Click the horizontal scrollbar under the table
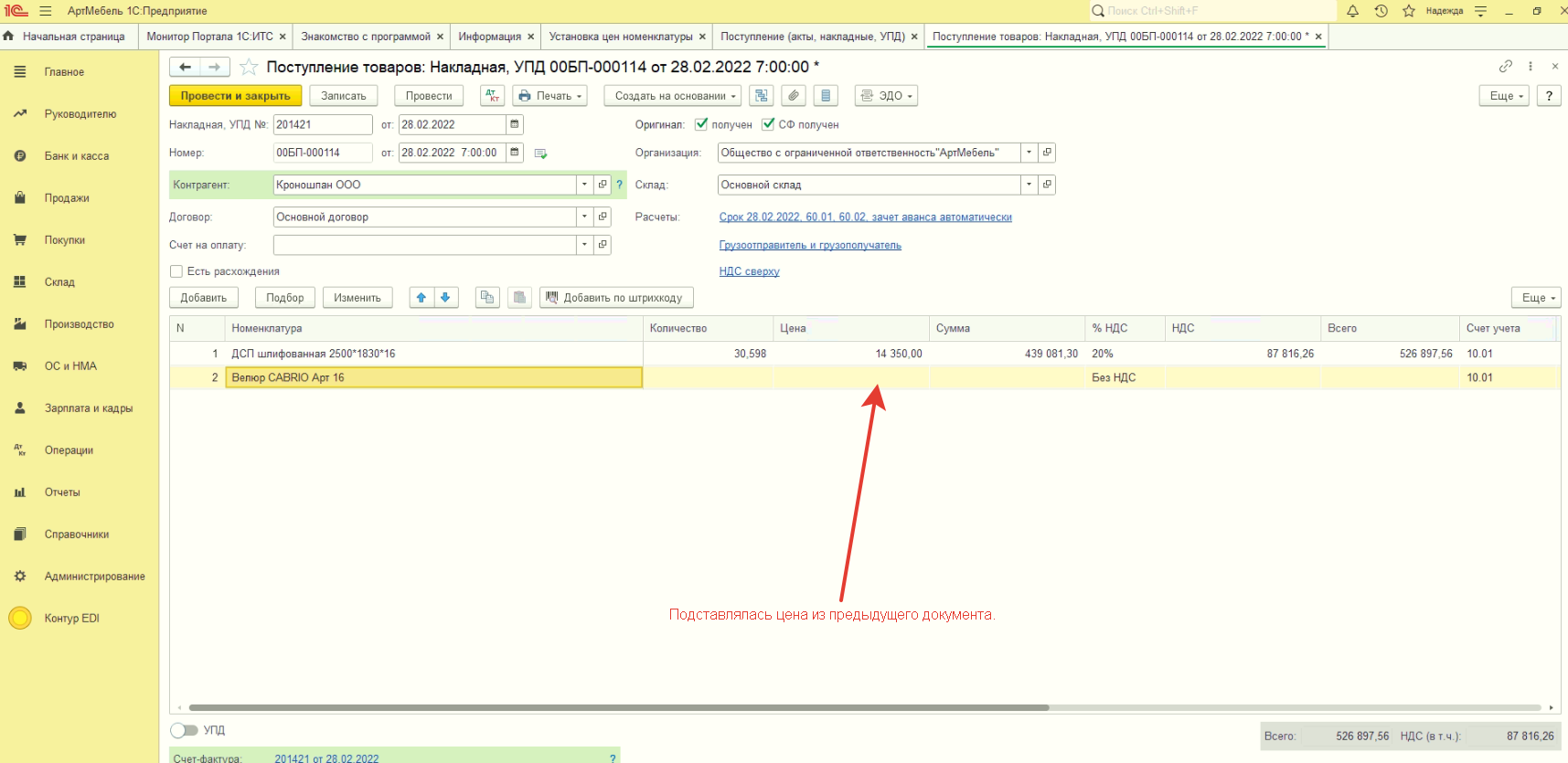1568x763 pixels. tap(618, 707)
